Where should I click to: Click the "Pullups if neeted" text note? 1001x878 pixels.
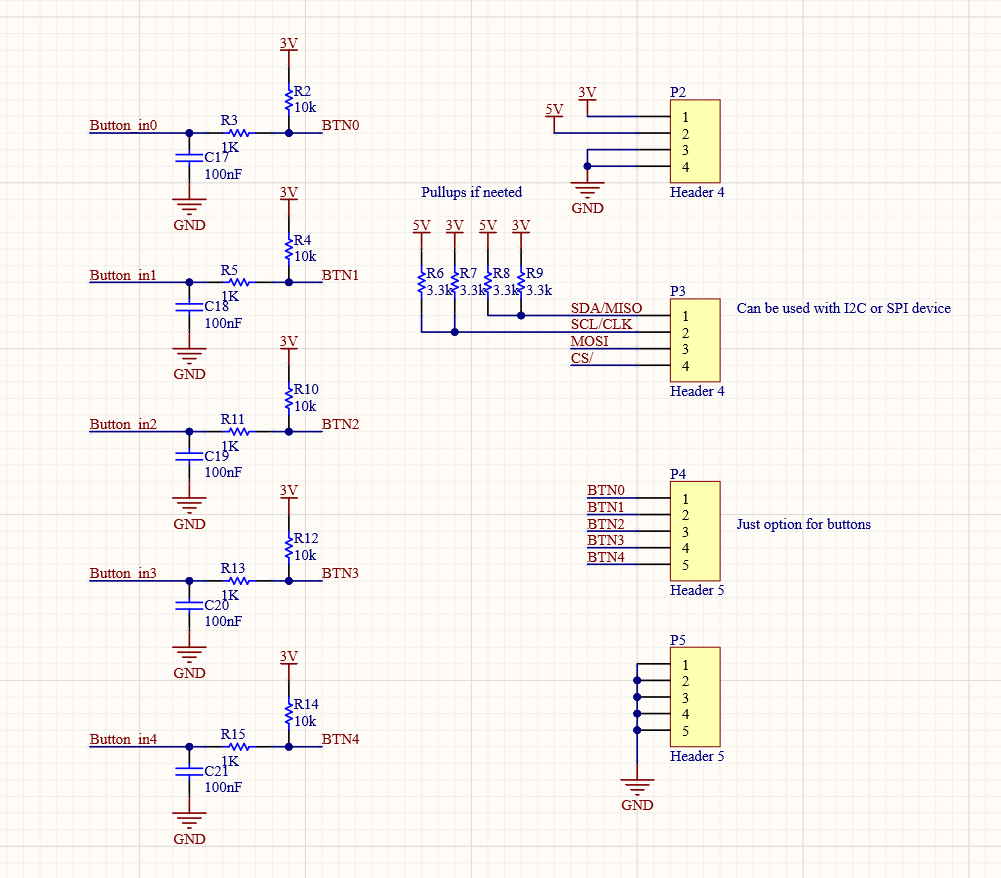pyautogui.click(x=471, y=192)
